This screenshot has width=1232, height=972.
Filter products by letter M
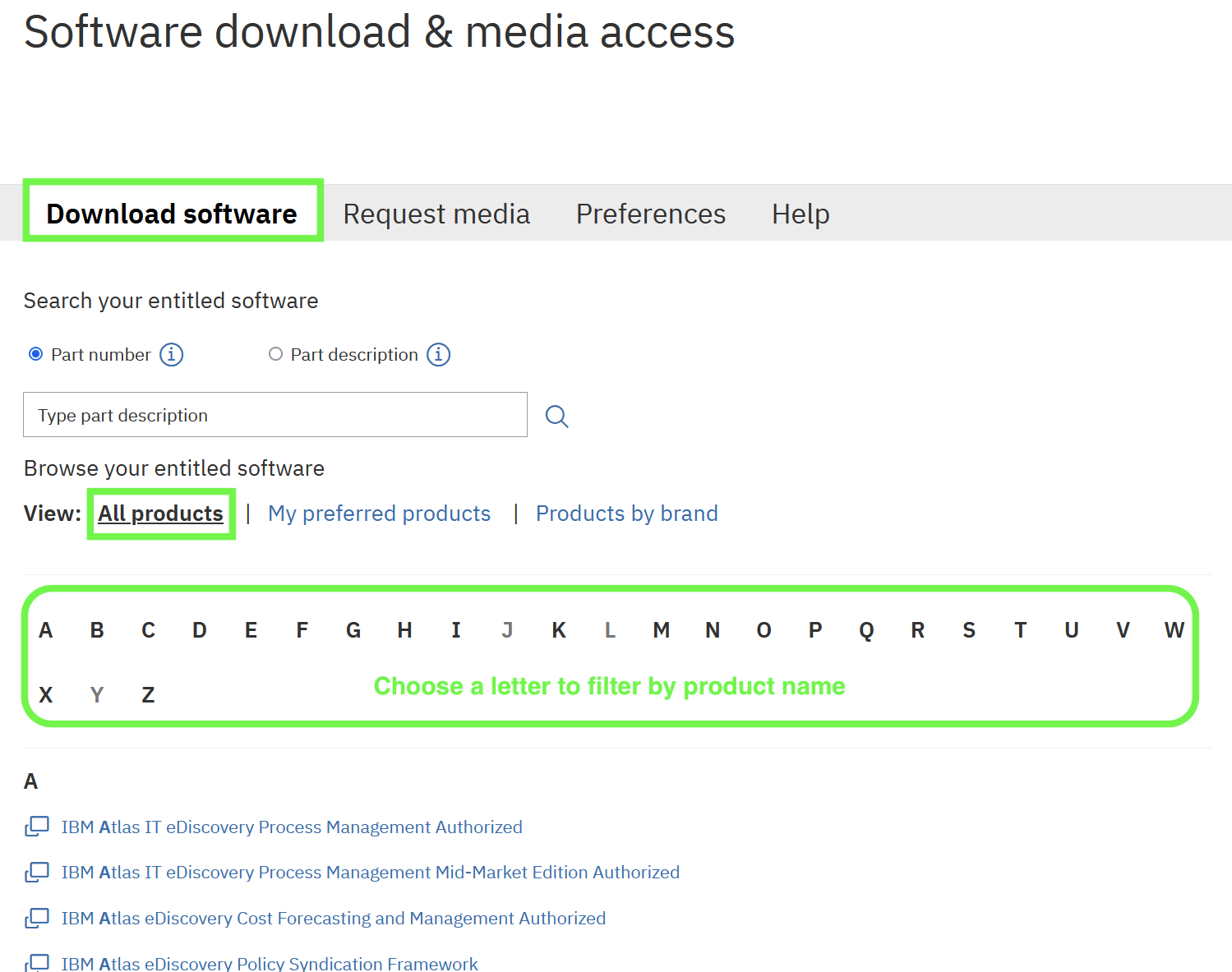pos(662,630)
